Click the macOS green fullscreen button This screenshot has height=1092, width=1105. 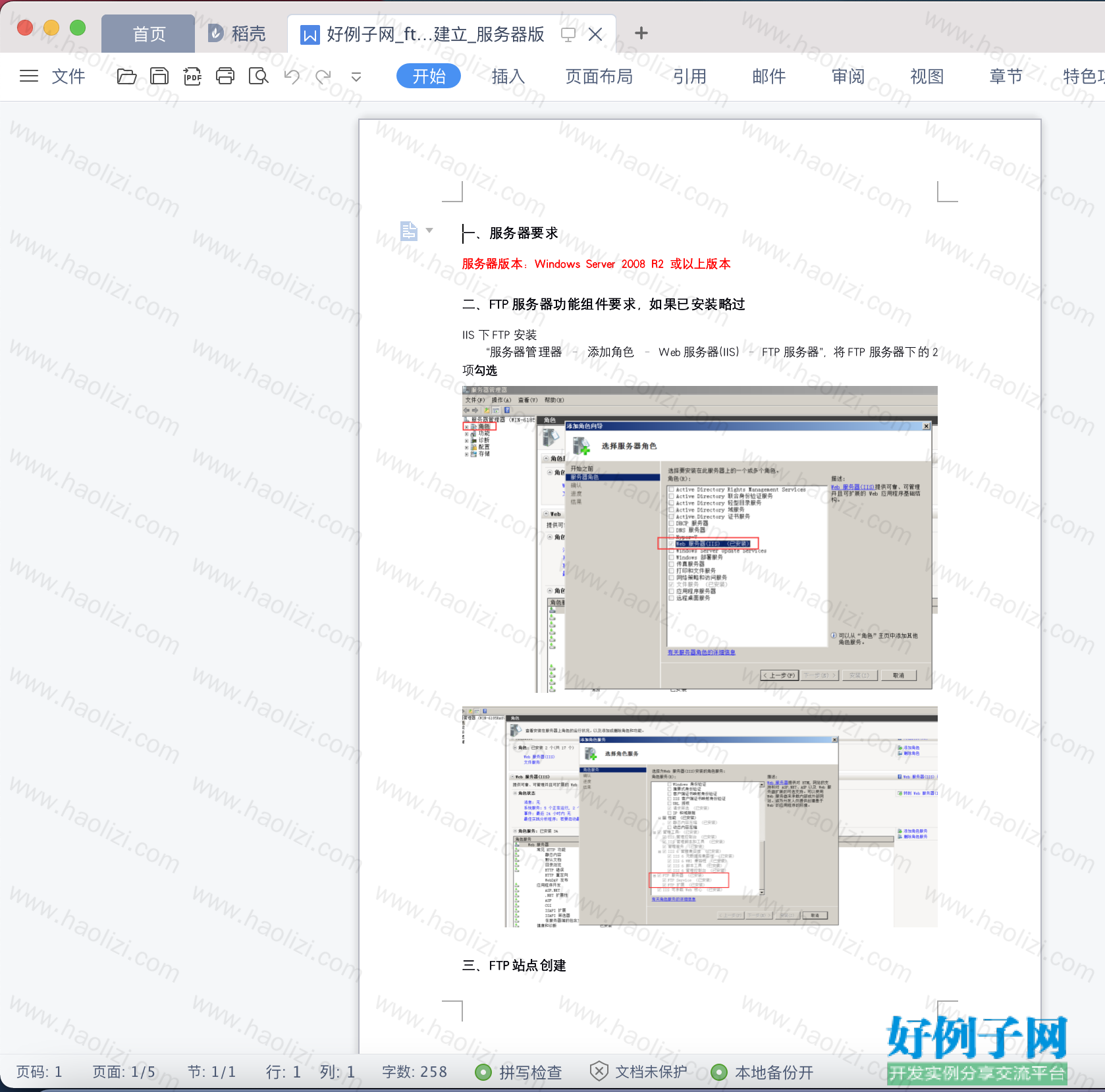coord(78,28)
